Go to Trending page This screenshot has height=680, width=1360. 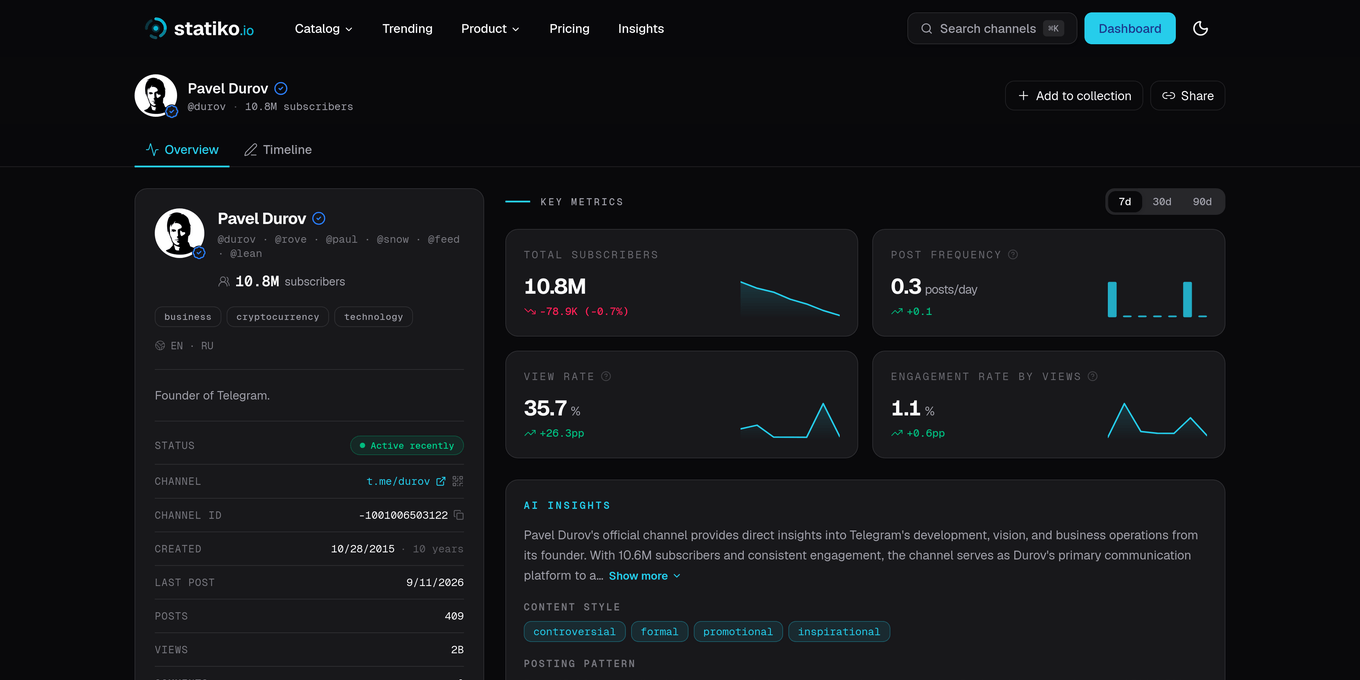[407, 29]
